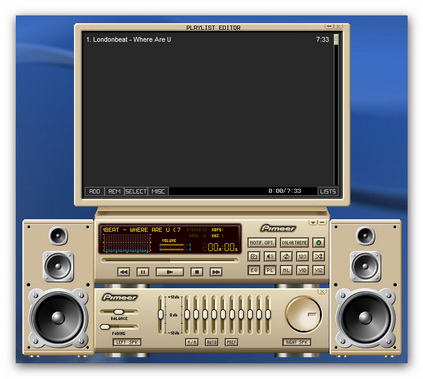Viewport: 423px width, 379px height.
Task: Skip to the next track
Action: coord(216,272)
